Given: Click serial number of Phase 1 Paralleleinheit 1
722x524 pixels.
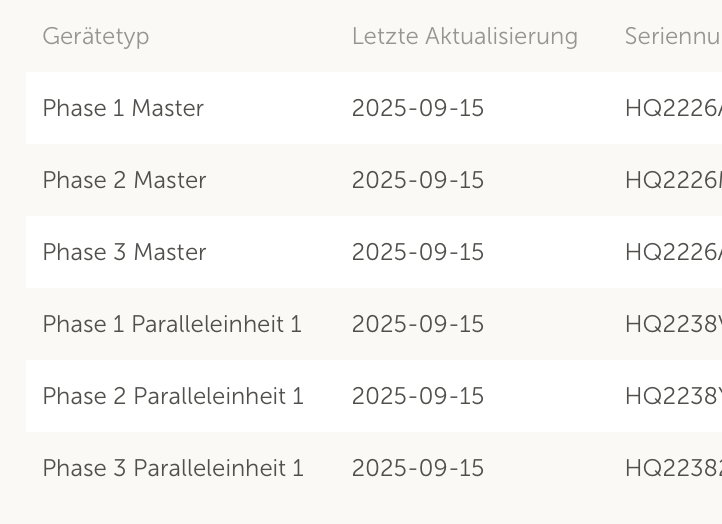Looking at the screenshot, I should click(672, 324).
